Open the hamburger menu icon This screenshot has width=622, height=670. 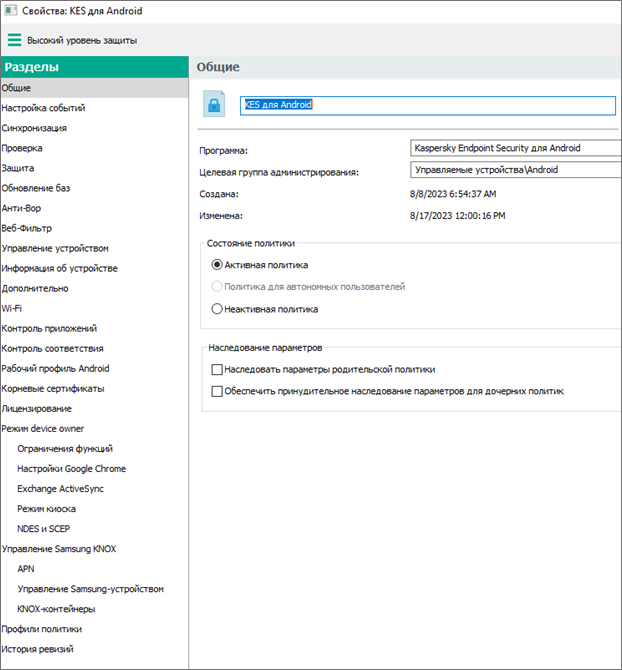click(15, 40)
